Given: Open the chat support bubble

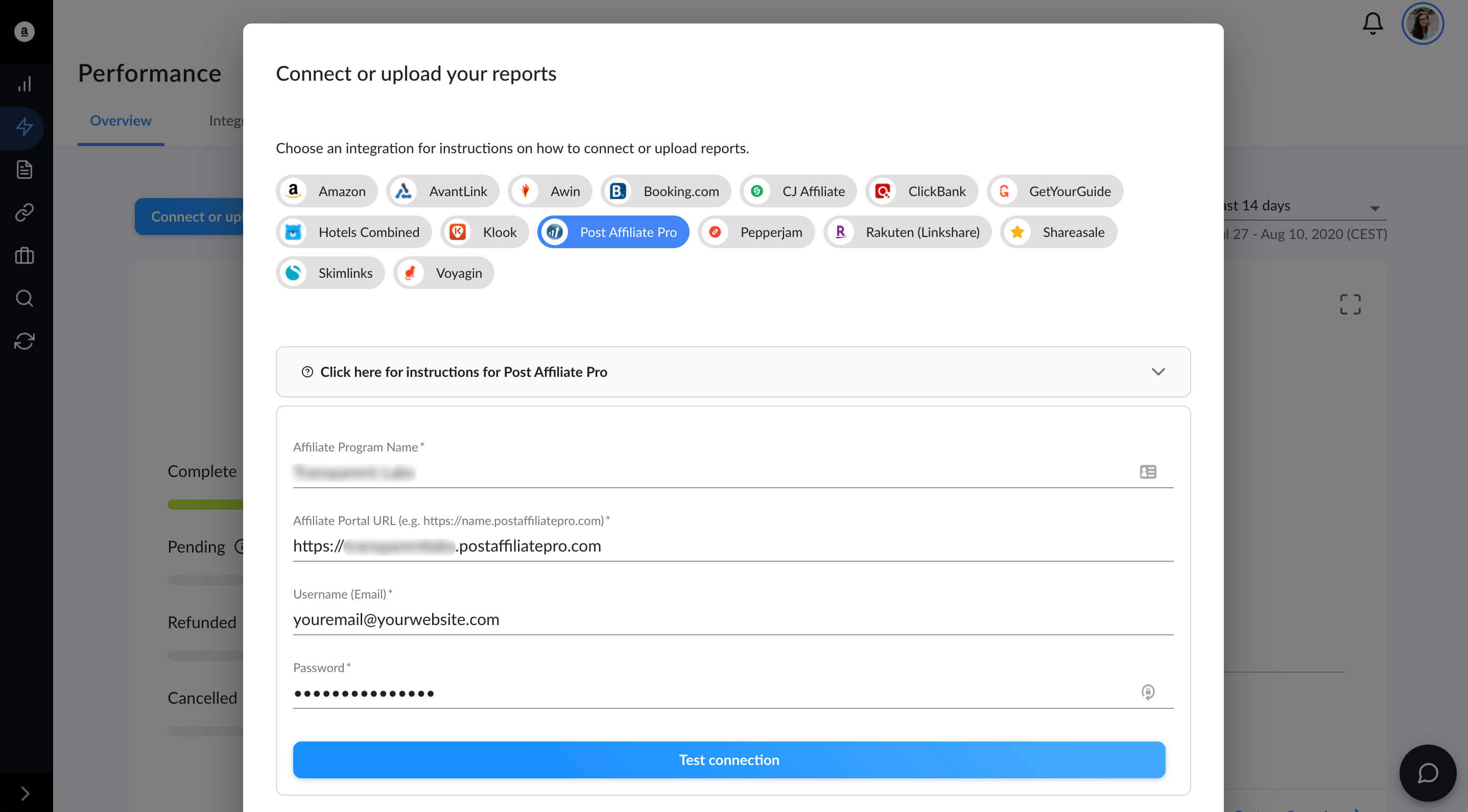Looking at the screenshot, I should pos(1428,773).
